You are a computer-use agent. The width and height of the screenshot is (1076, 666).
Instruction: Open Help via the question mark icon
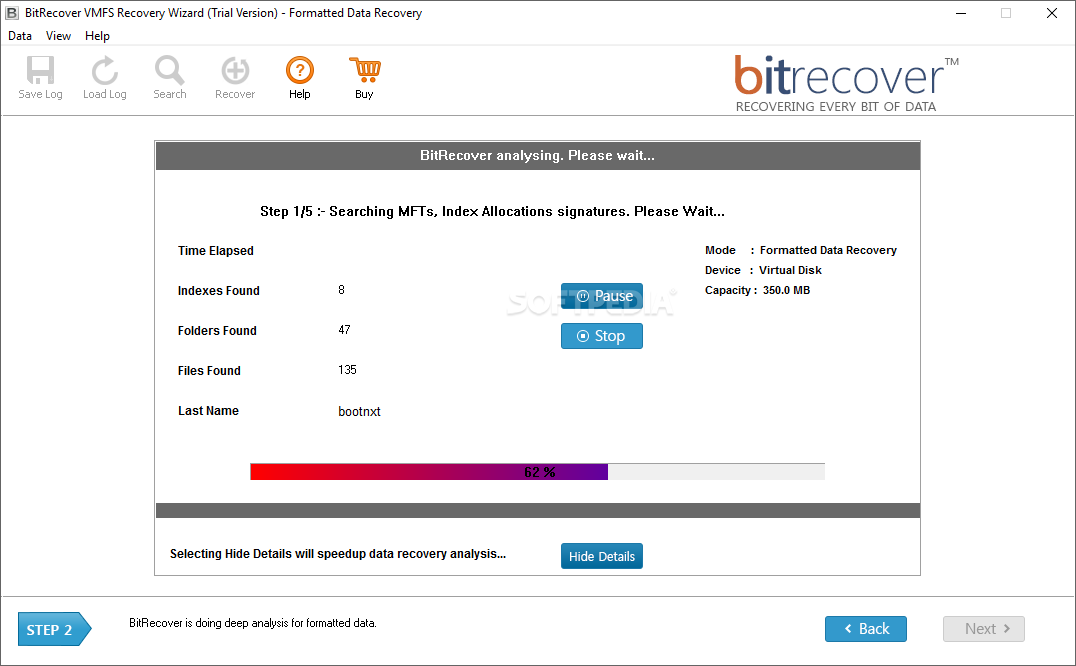[x=300, y=70]
